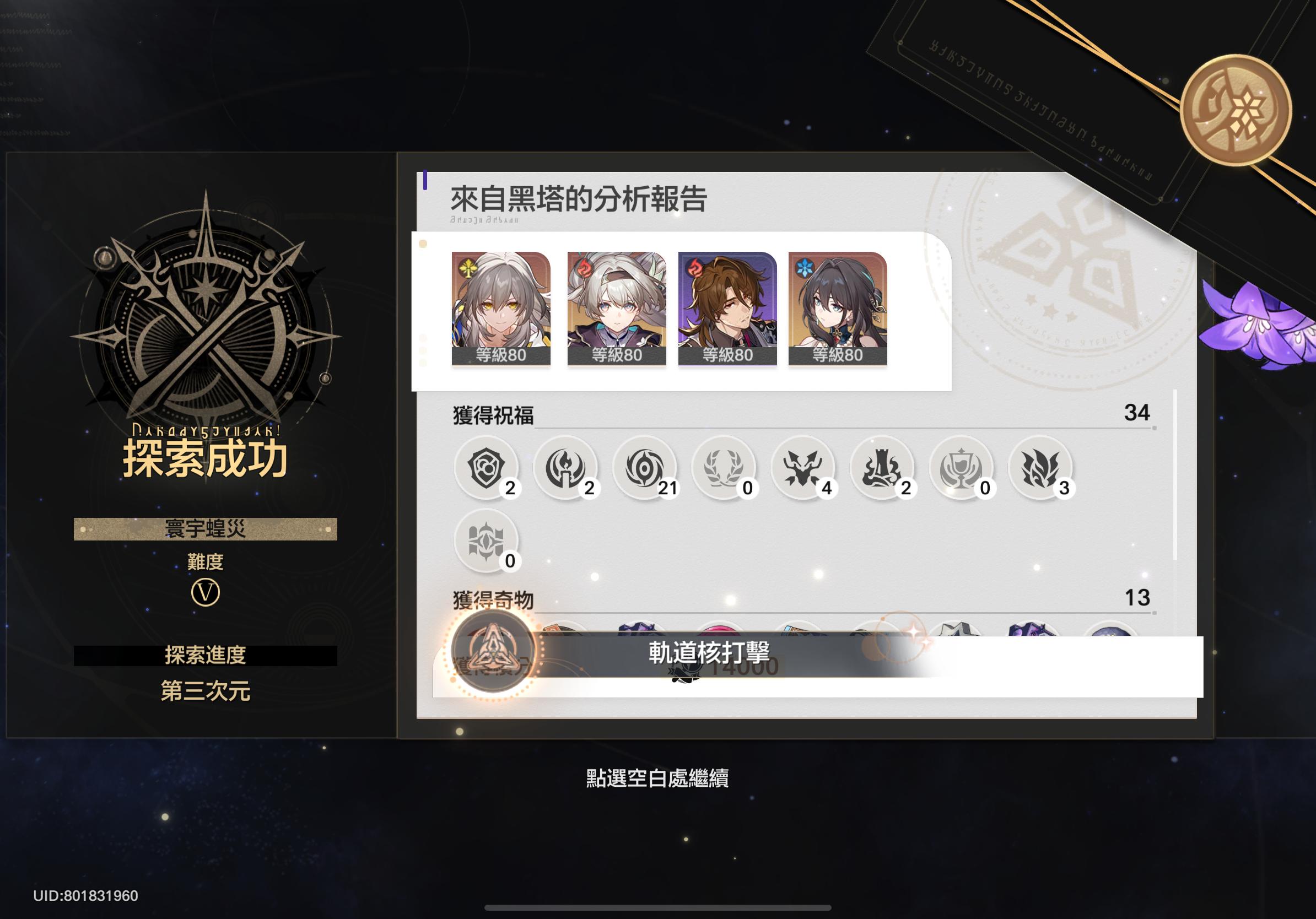
Task: Select the Hunt blessing icon showing 4
Action: pos(802,468)
